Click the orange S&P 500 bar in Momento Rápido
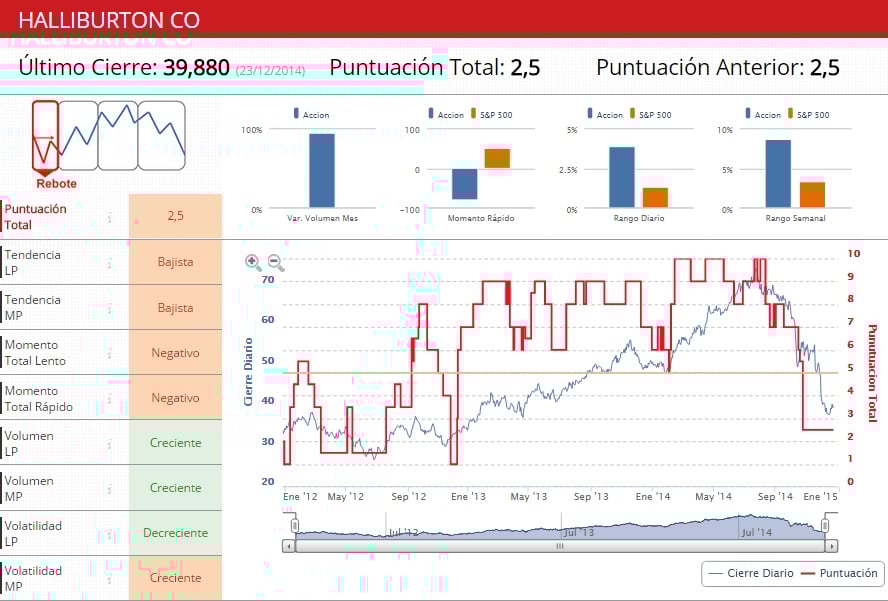Screen dimensions: 888x601 tap(497, 159)
